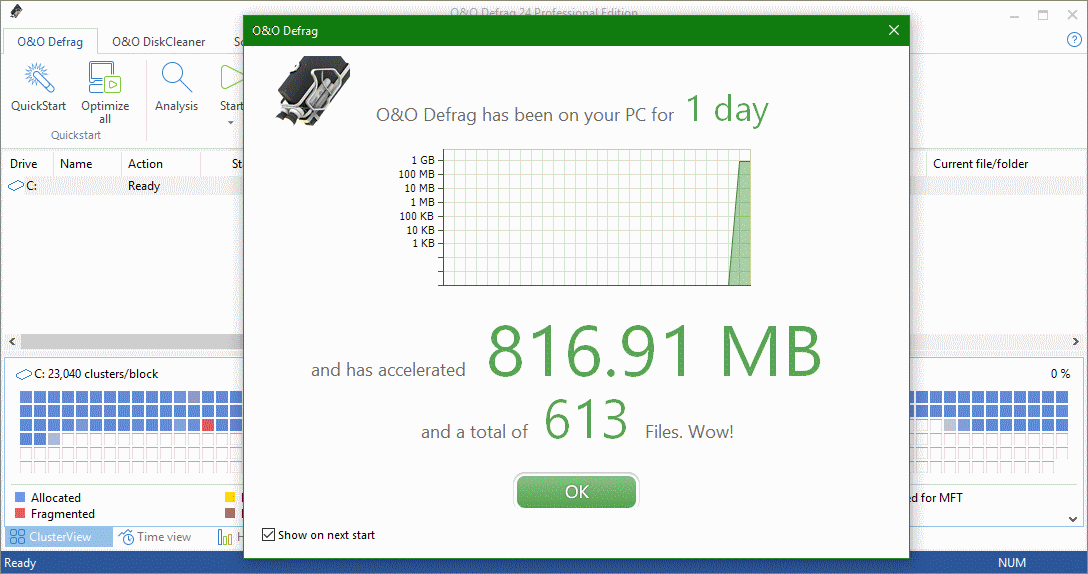This screenshot has height=574, width=1088.
Task: Click the Start play icon
Action: [231, 78]
